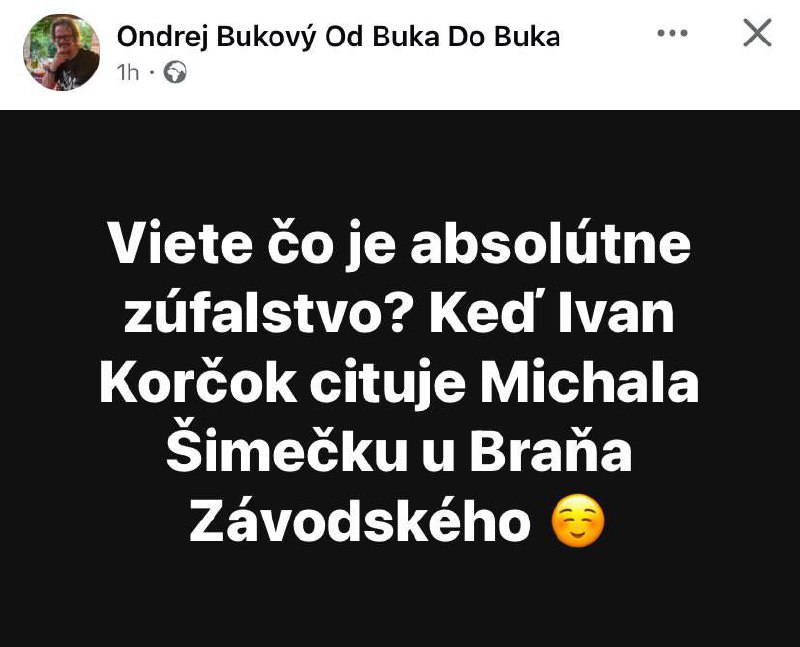The height and width of the screenshot is (647, 800).
Task: Open the Ondrej Bukový Od Buka Do Buka page
Action: [x=338, y=37]
